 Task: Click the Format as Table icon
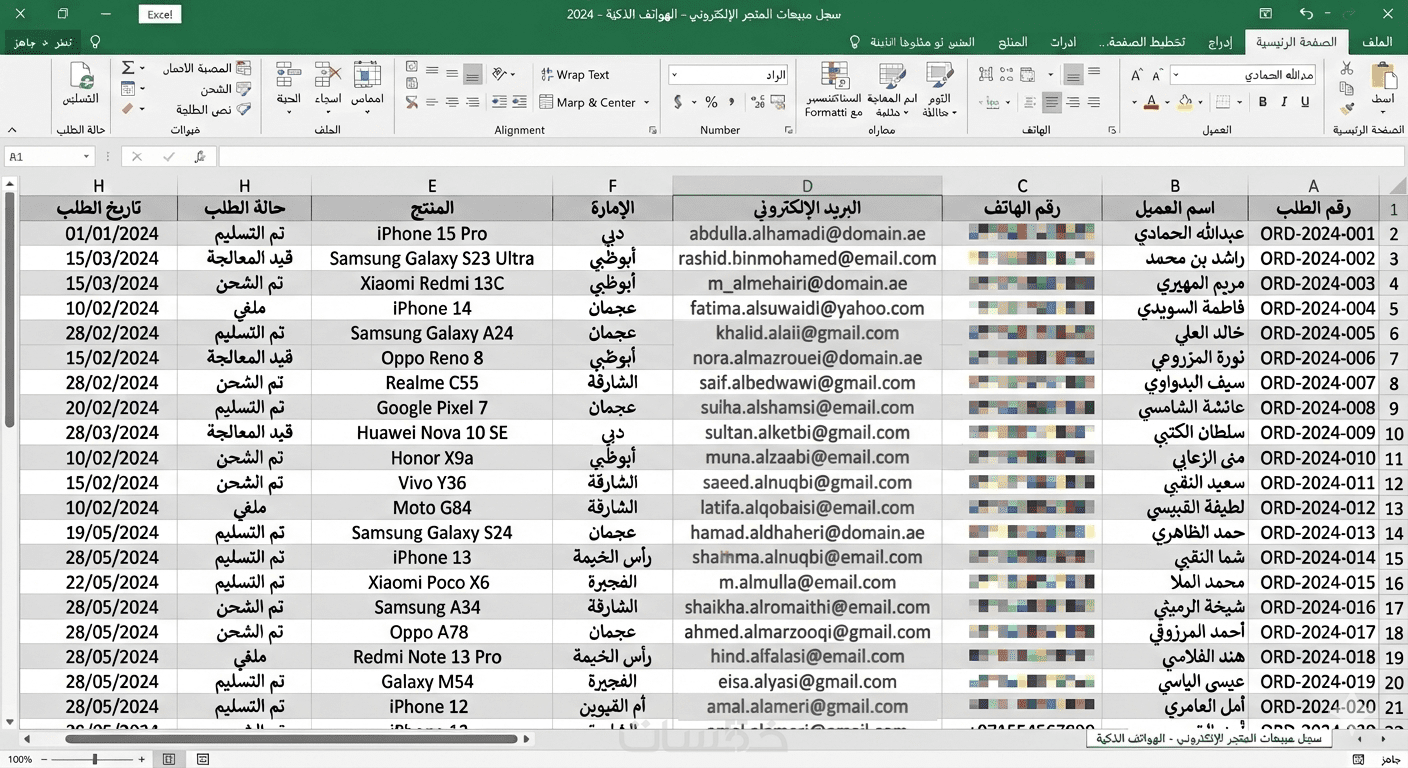point(892,76)
